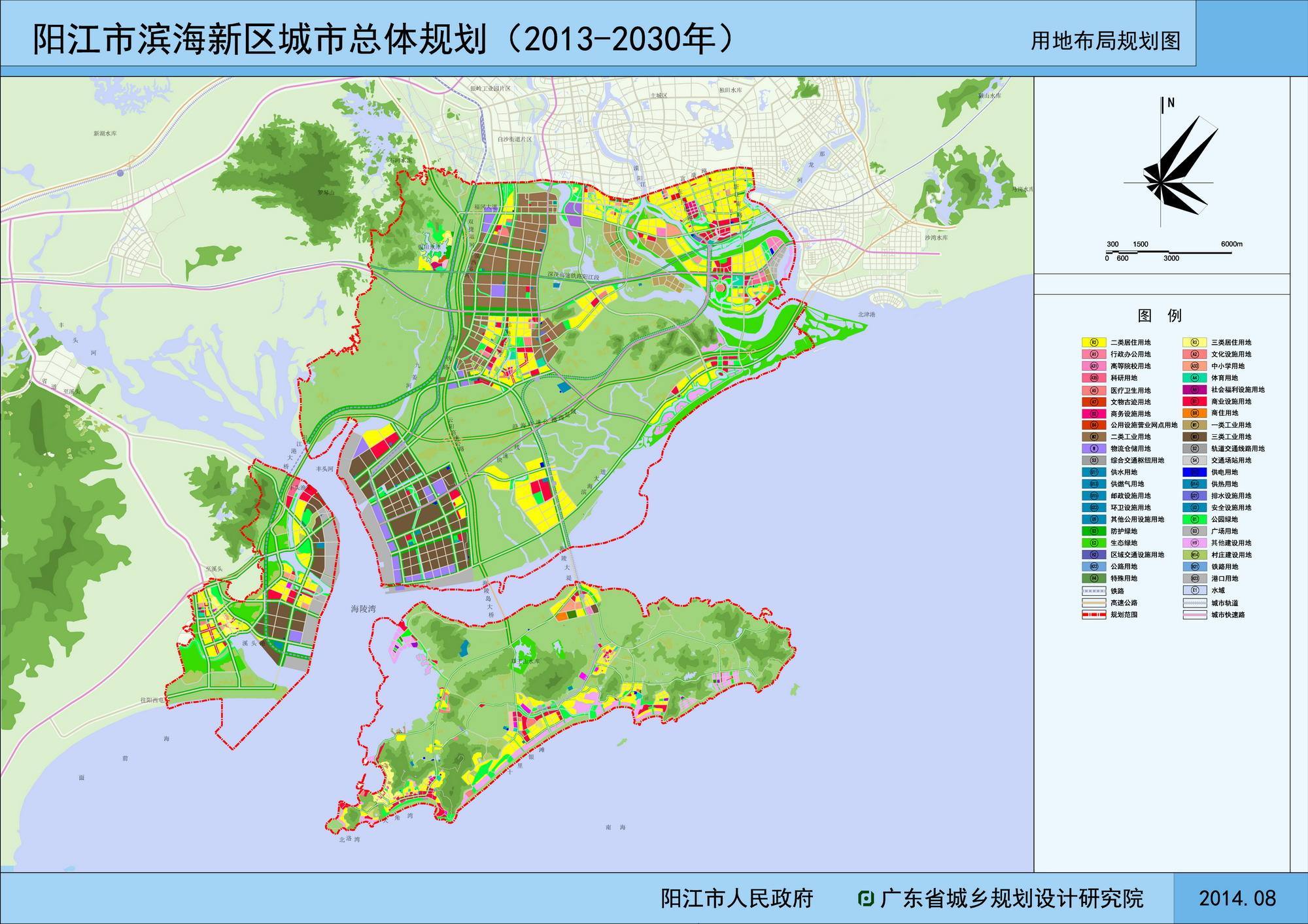
Task: Pick the E2 生态绿地 green swatch
Action: (x=1093, y=542)
